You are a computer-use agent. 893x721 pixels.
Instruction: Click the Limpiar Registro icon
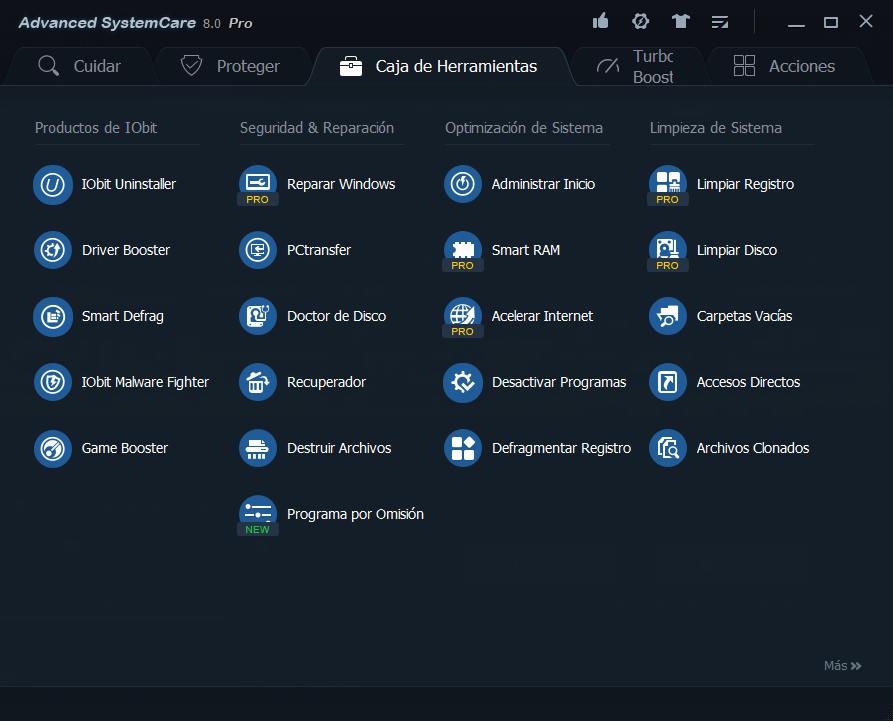pos(668,185)
